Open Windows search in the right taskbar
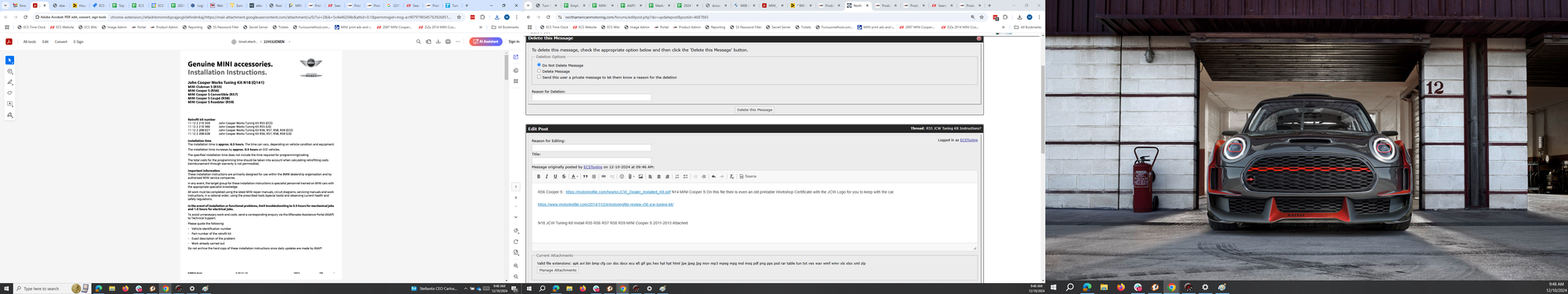This screenshot has height=294, width=1568. pos(1069,288)
